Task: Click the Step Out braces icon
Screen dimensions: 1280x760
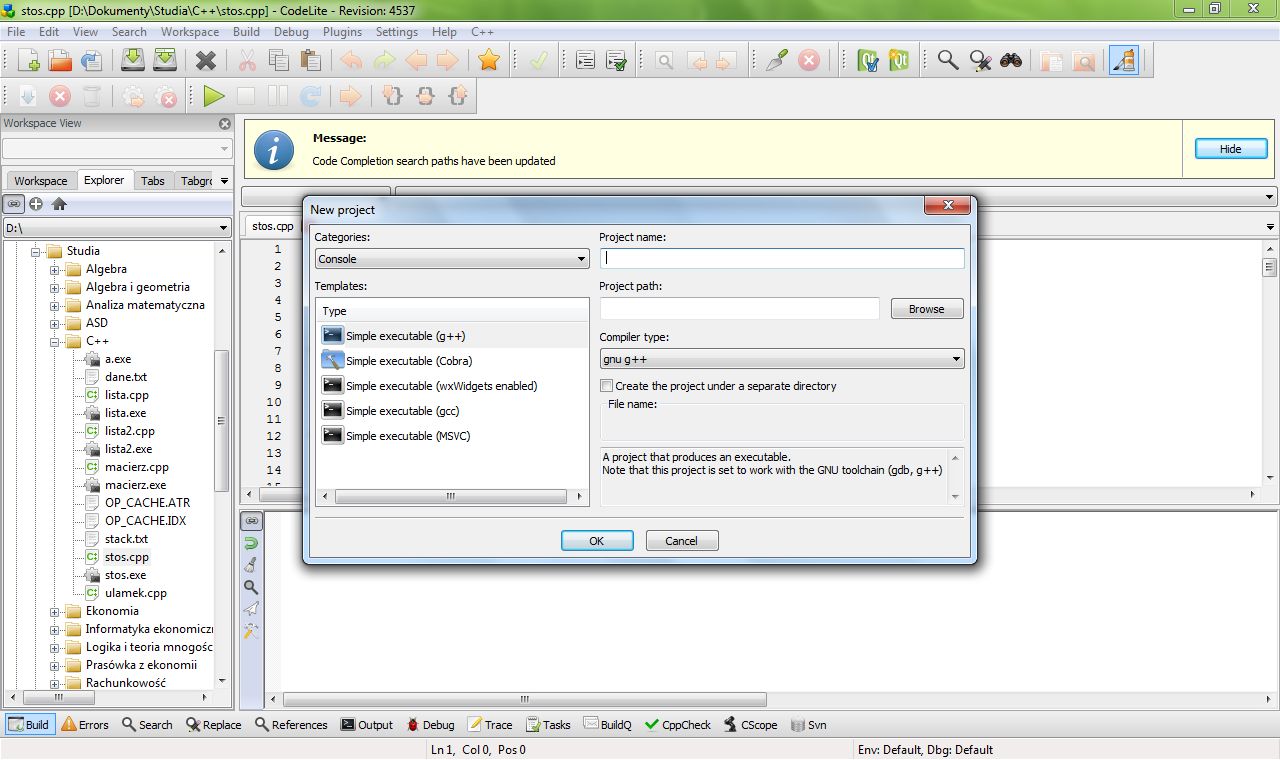Action: pos(458,97)
